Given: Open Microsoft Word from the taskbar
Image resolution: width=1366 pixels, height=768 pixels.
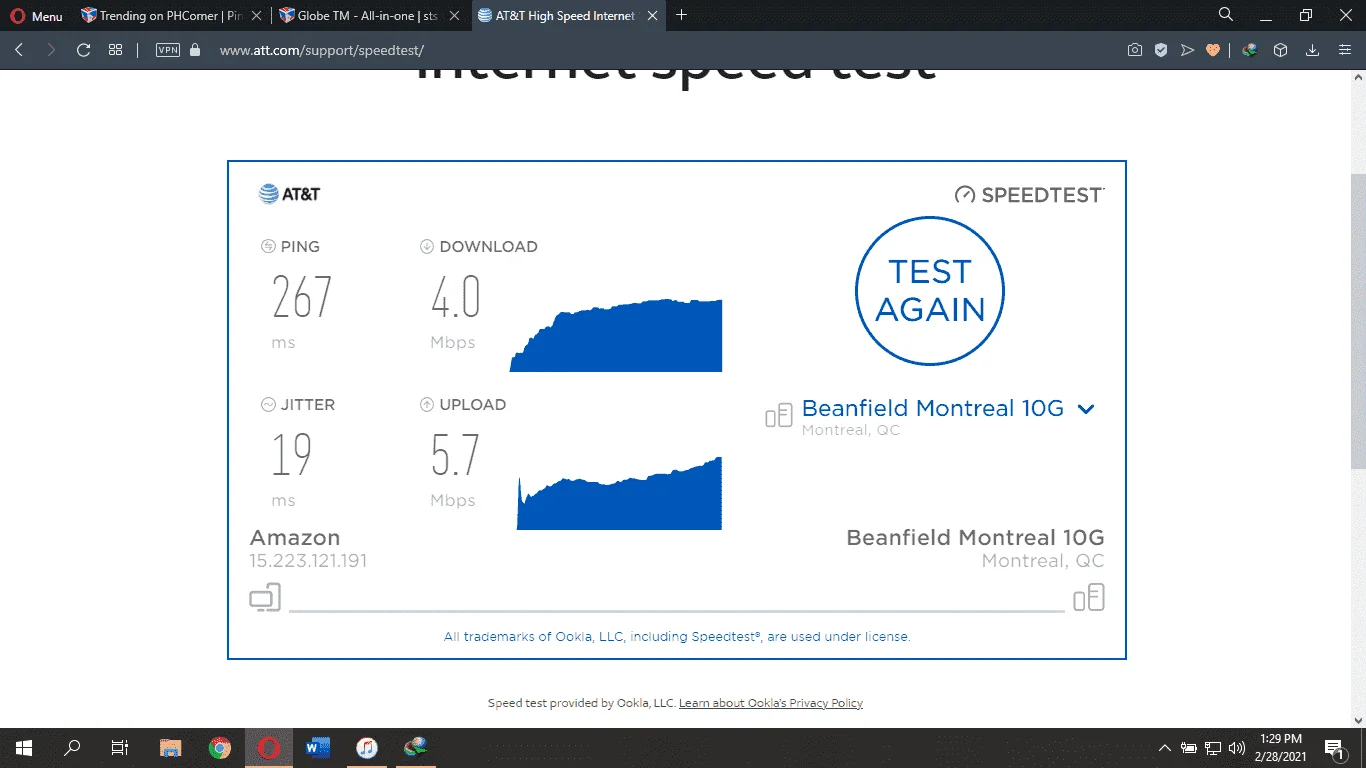Looking at the screenshot, I should point(318,748).
